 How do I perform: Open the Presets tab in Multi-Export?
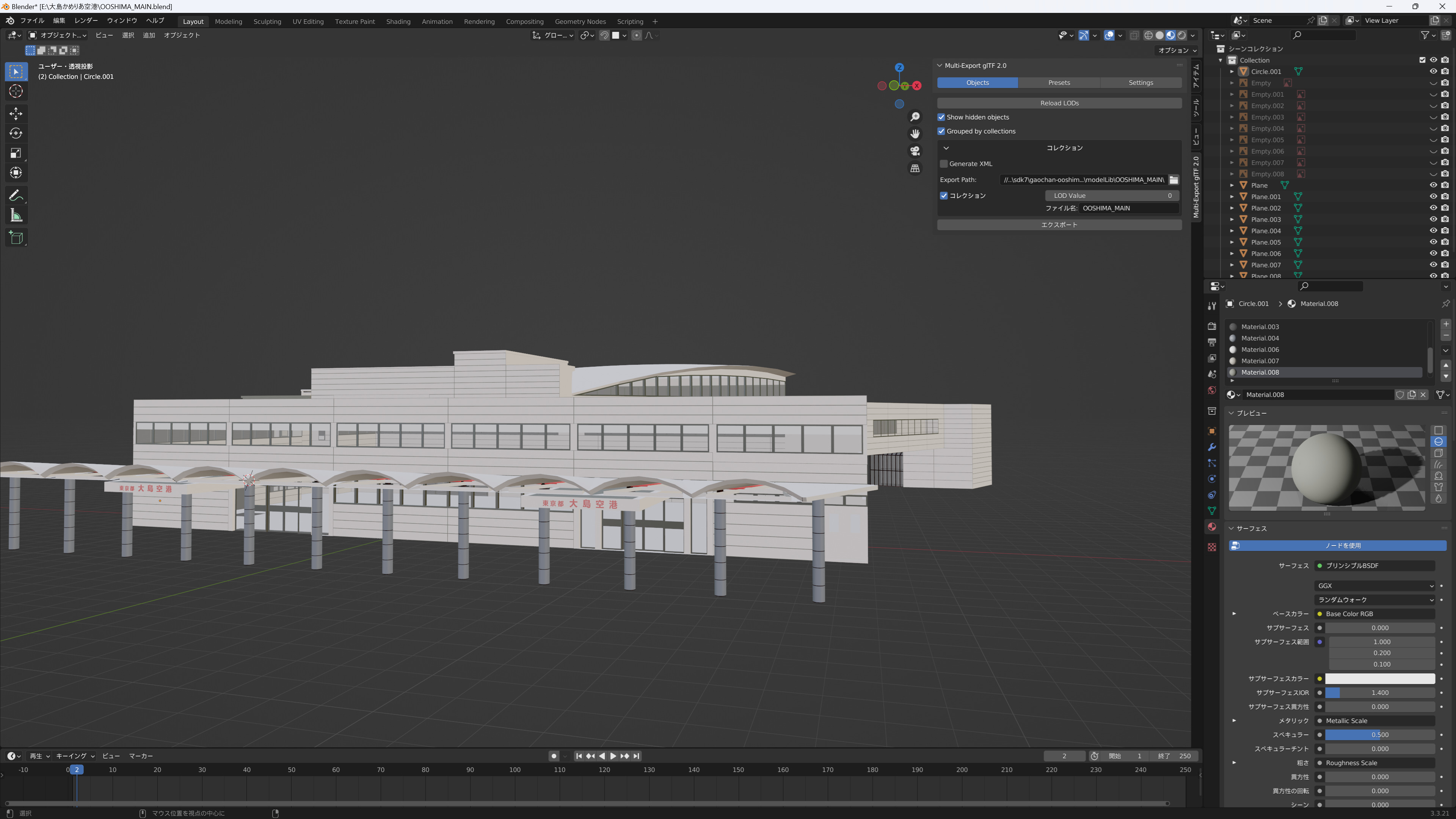pyautogui.click(x=1059, y=83)
